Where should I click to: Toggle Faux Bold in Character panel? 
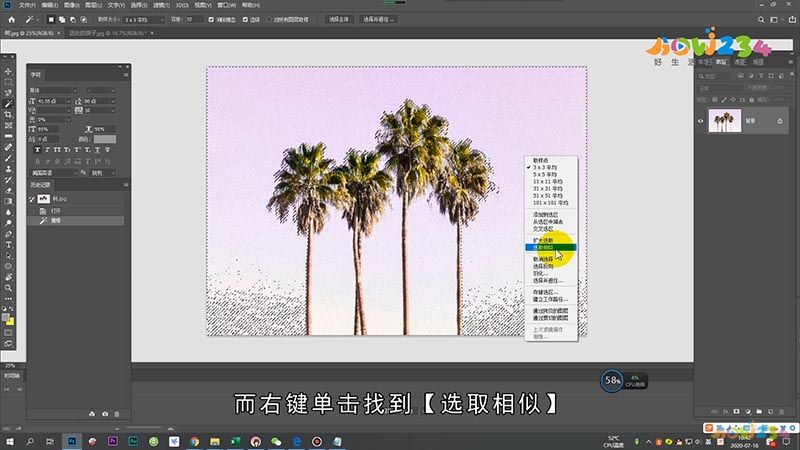(x=37, y=150)
